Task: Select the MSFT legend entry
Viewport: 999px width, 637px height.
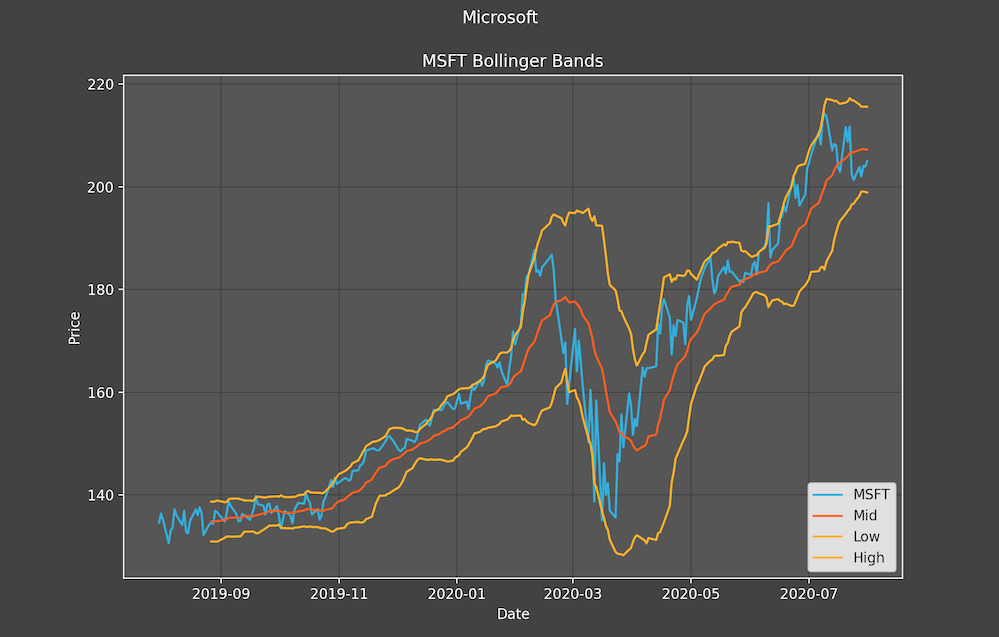Action: [852, 495]
